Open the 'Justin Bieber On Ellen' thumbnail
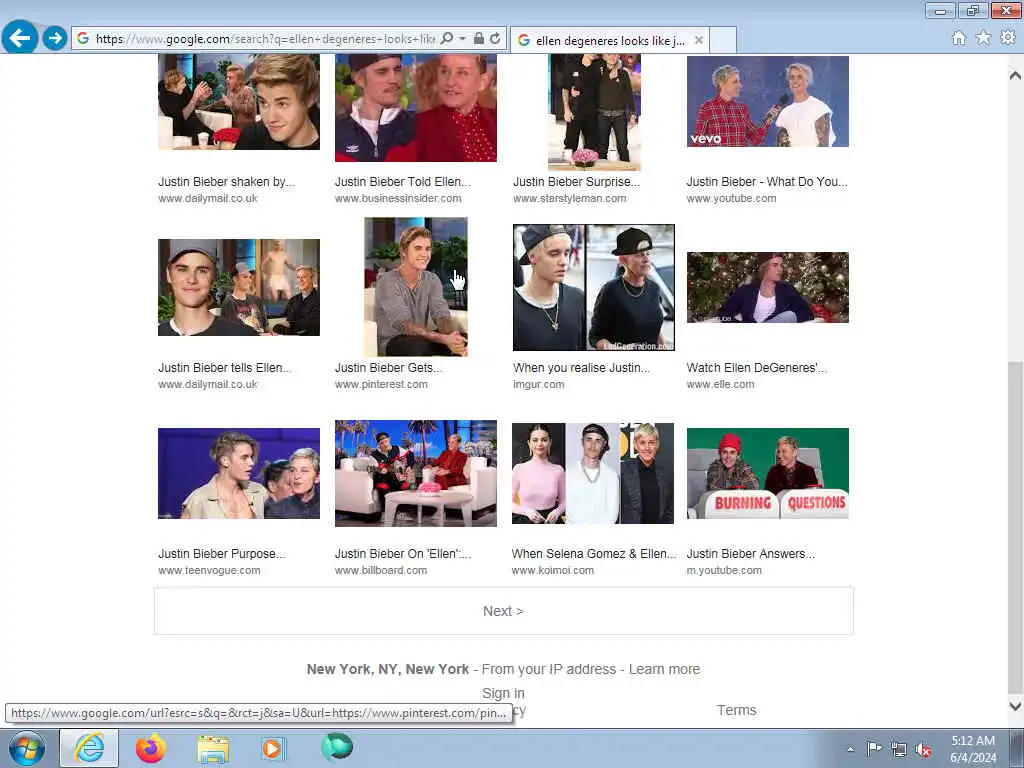 [x=416, y=473]
